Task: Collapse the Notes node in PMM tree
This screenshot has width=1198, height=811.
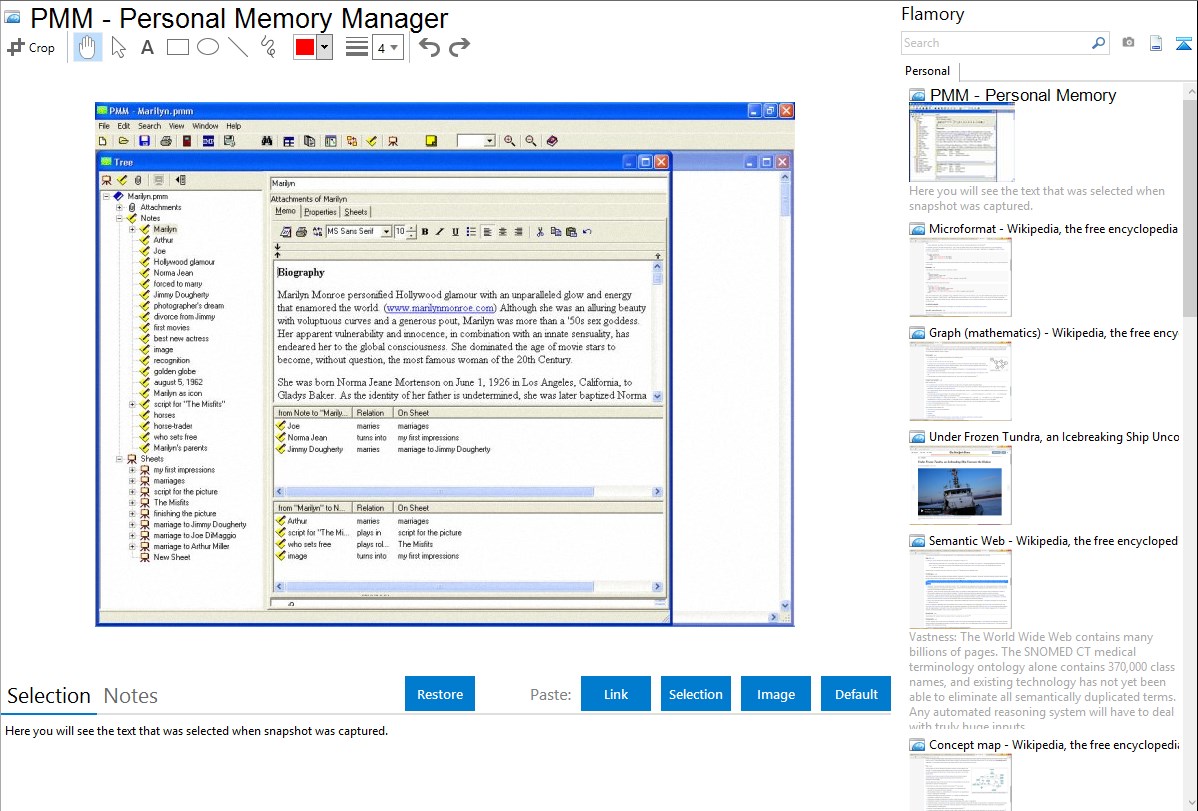Action: pos(119,218)
